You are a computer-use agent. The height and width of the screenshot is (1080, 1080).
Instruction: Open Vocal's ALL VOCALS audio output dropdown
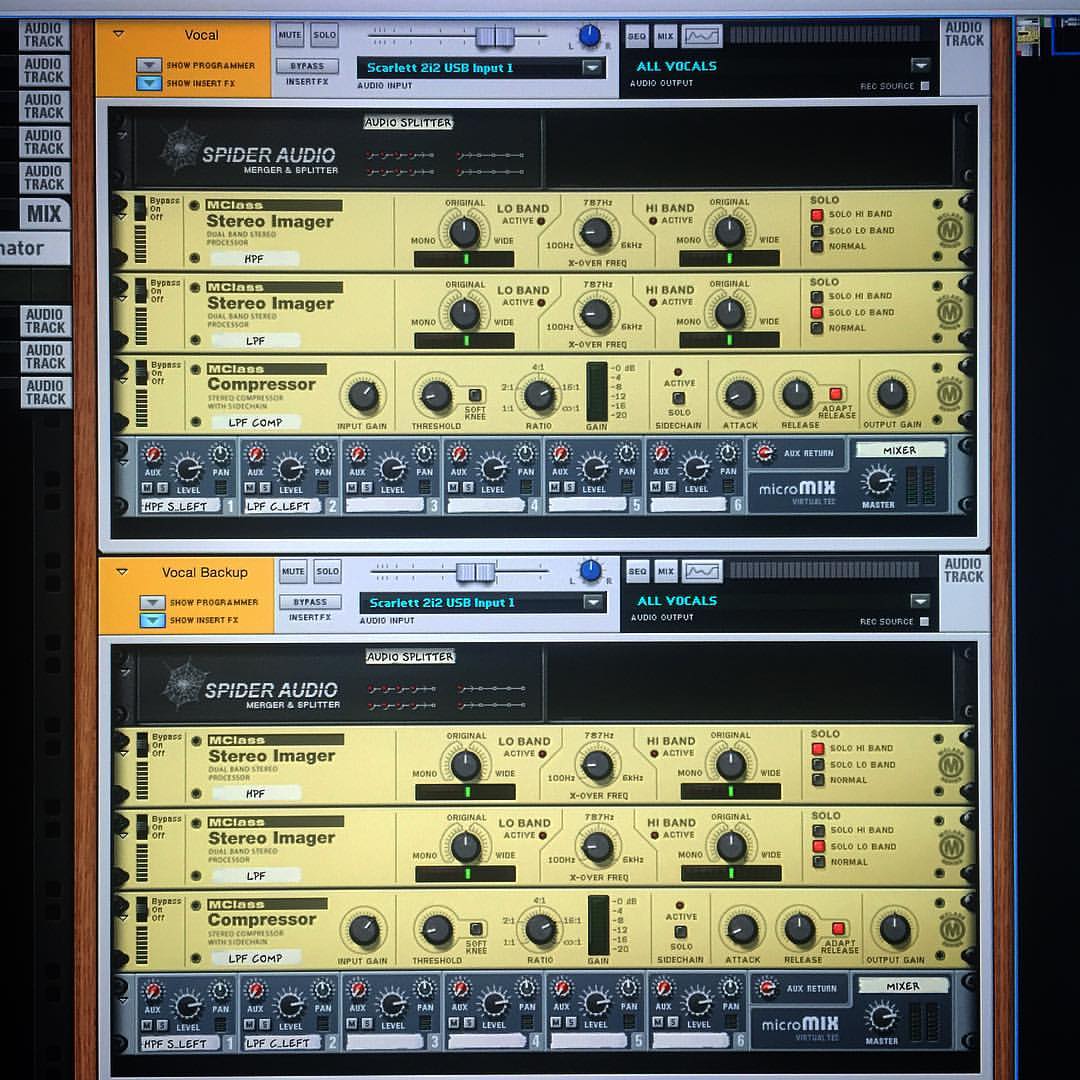click(x=920, y=65)
